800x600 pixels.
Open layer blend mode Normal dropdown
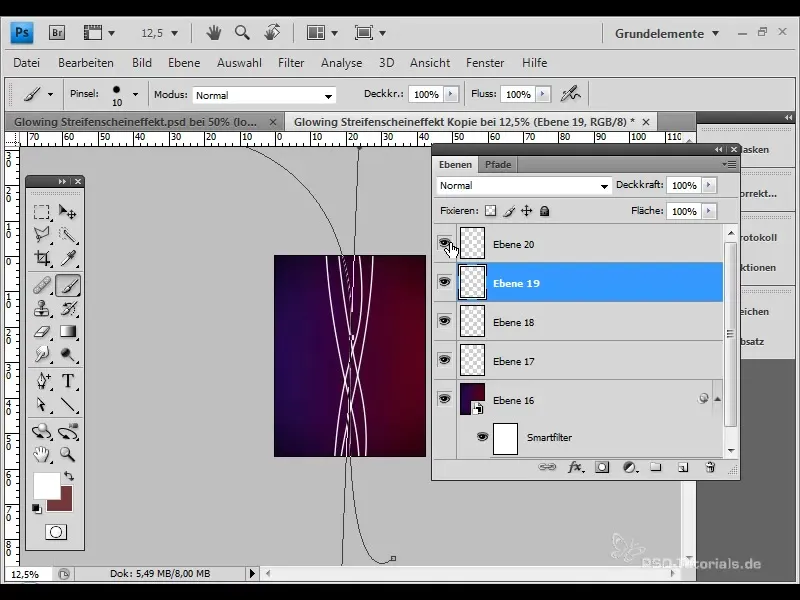[524, 186]
